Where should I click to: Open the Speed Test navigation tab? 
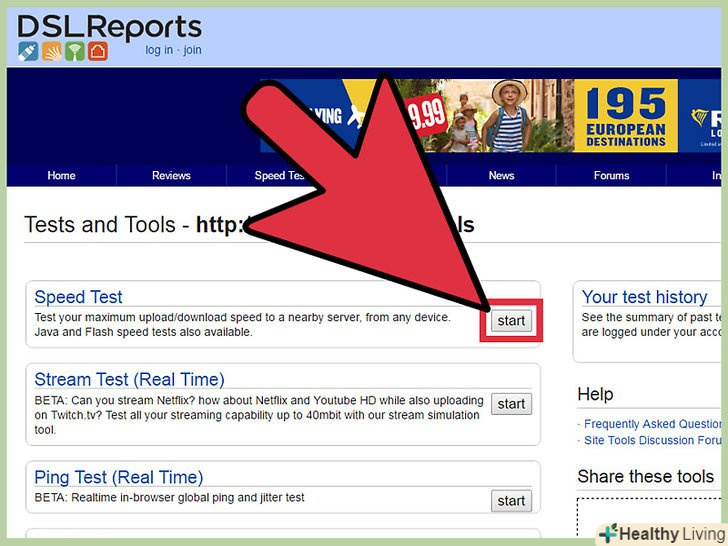pyautogui.click(x=279, y=176)
